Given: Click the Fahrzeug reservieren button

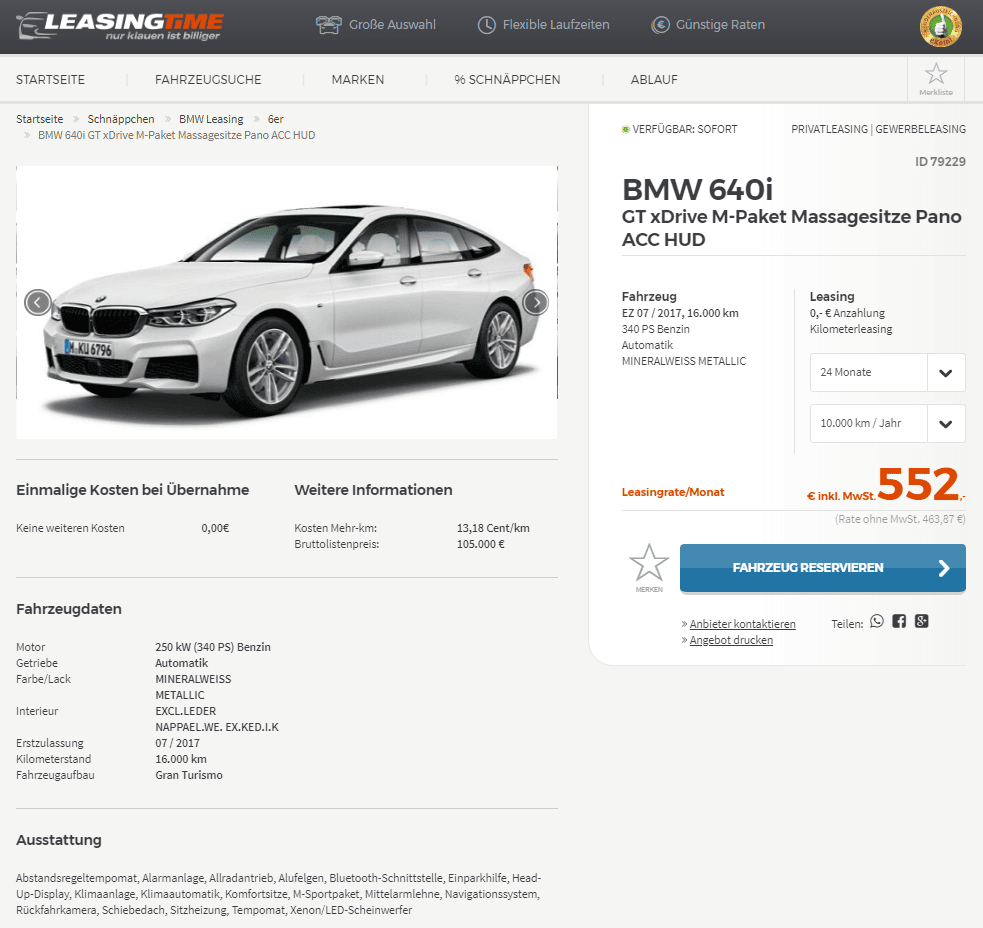Looking at the screenshot, I should coord(823,568).
